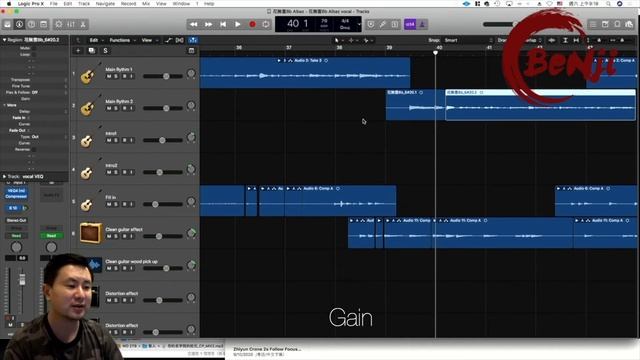Open the Navigate menu
The image size is (640, 360).
[x=105, y=4]
